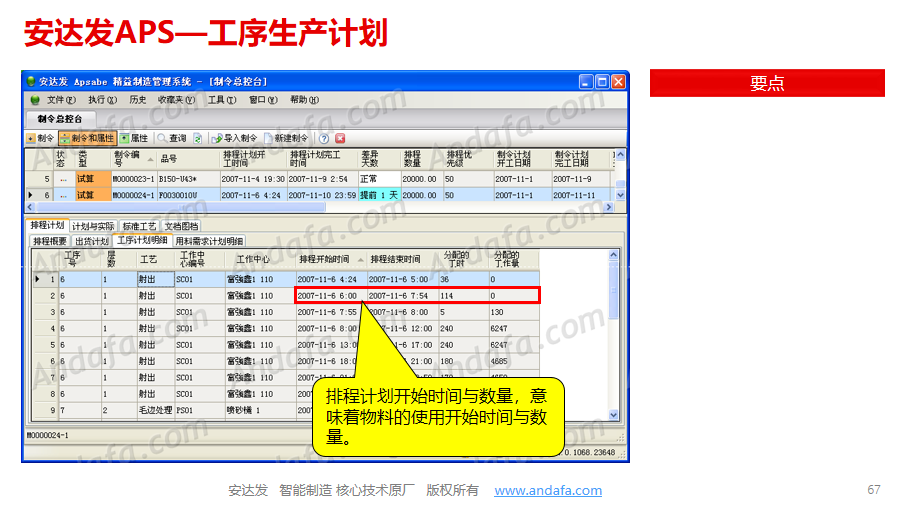Open the 收藏夹 menu
Image resolution: width=907 pixels, height=509 pixels.
176,100
